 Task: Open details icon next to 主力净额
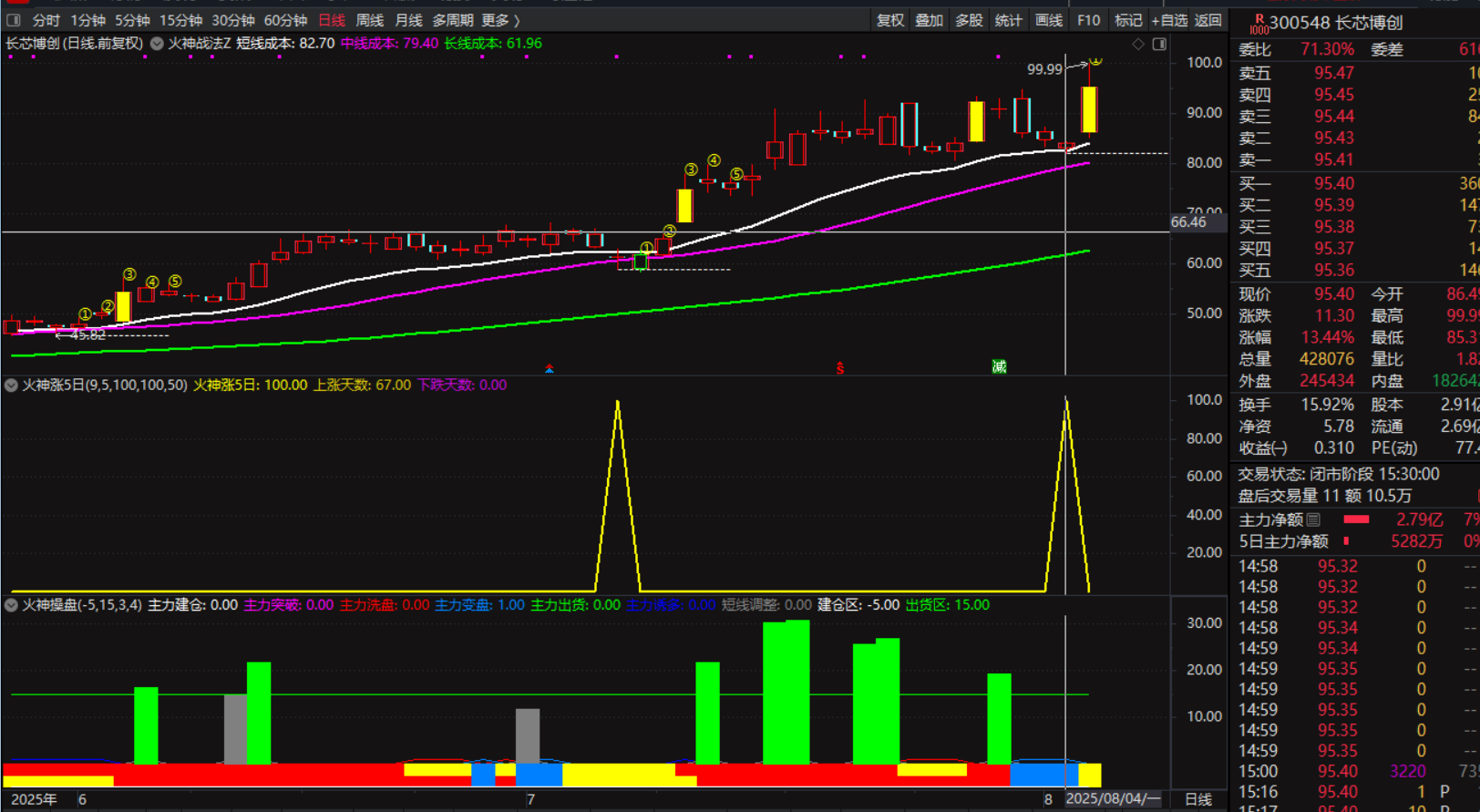pos(1313,519)
